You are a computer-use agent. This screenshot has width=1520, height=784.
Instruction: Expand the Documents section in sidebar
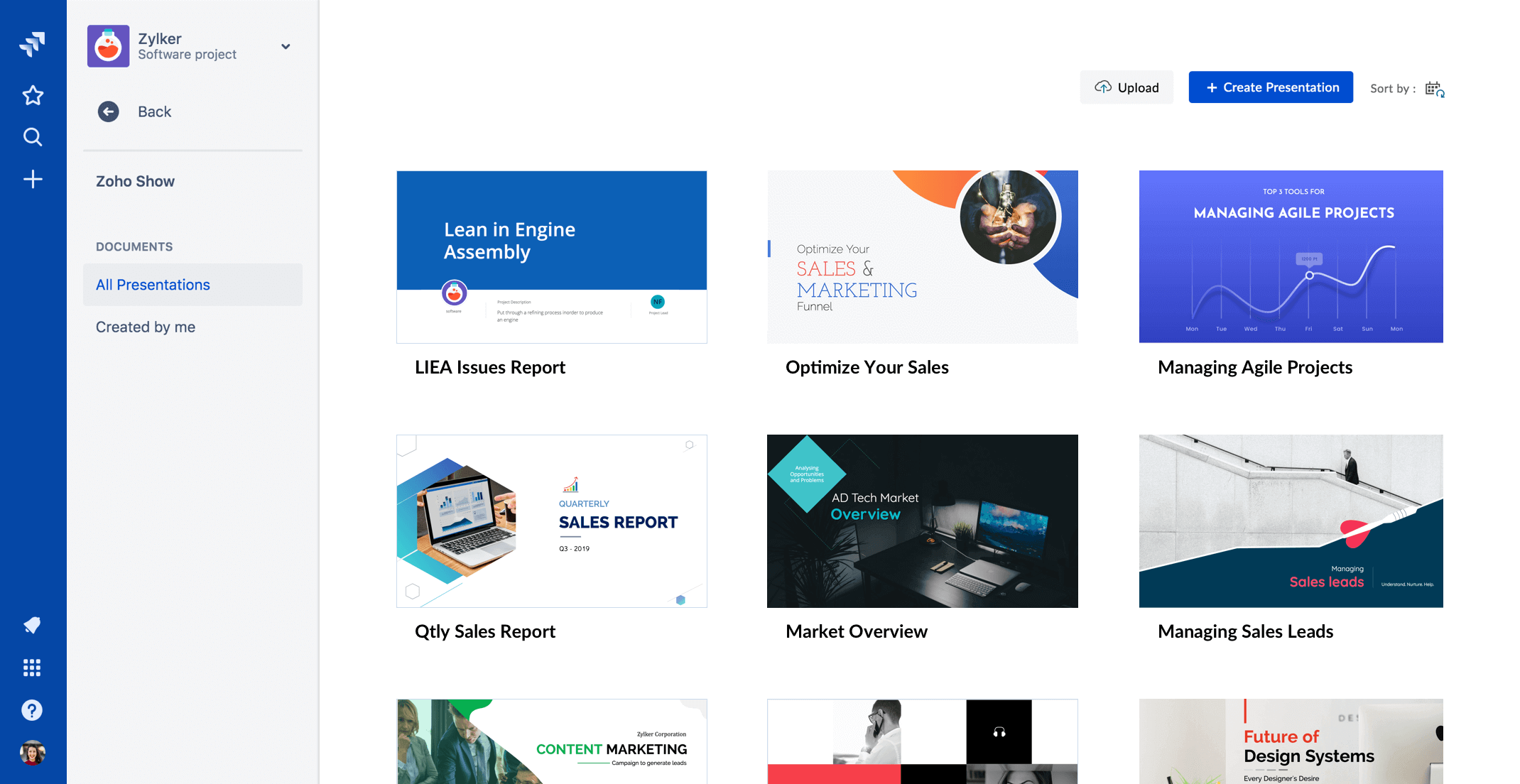coord(134,245)
